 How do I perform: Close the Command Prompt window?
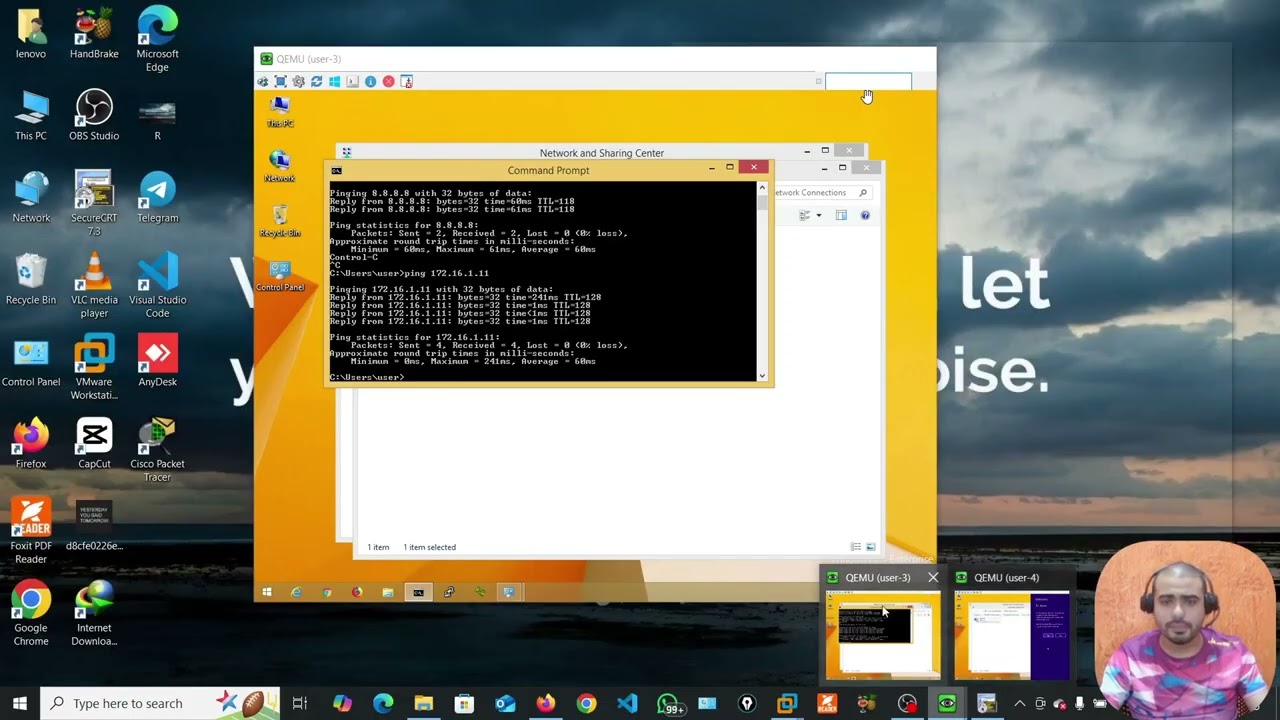coord(753,167)
